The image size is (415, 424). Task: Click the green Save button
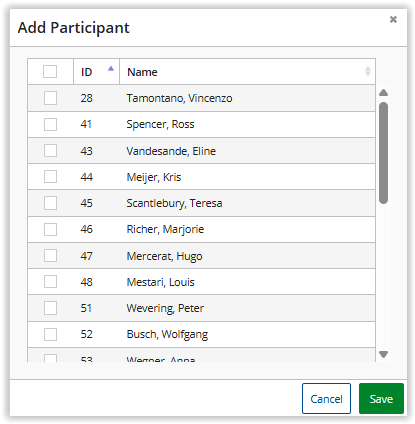pyautogui.click(x=381, y=399)
